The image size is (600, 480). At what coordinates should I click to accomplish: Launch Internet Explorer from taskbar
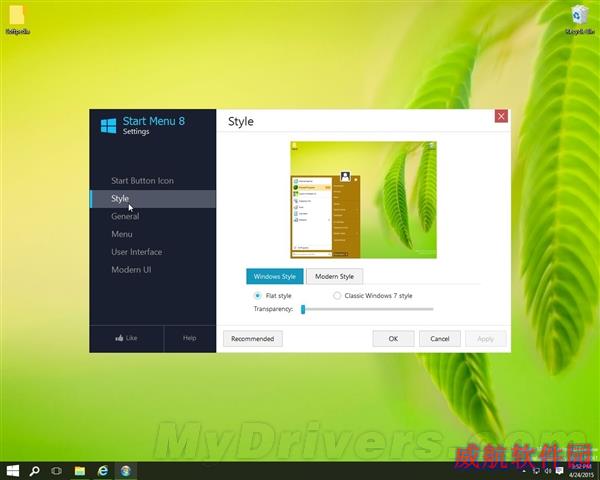coord(103,471)
